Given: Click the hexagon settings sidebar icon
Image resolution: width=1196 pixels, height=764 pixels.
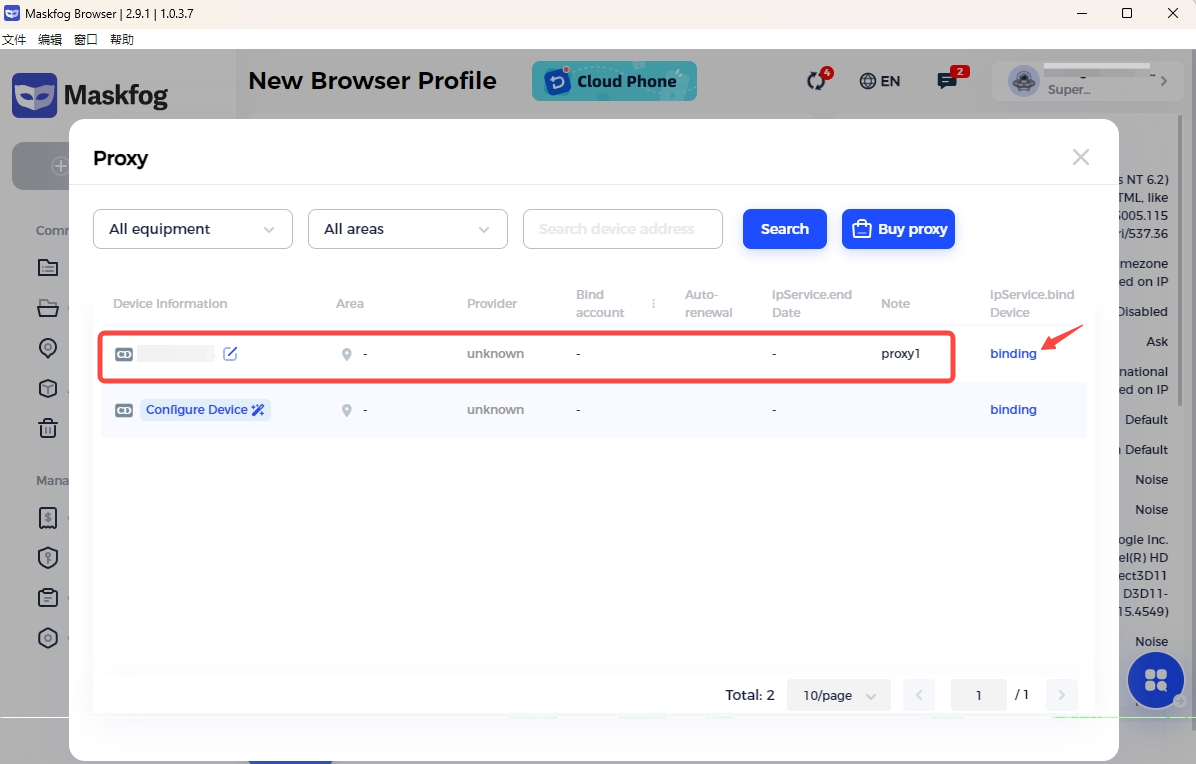Looking at the screenshot, I should coord(48,637).
